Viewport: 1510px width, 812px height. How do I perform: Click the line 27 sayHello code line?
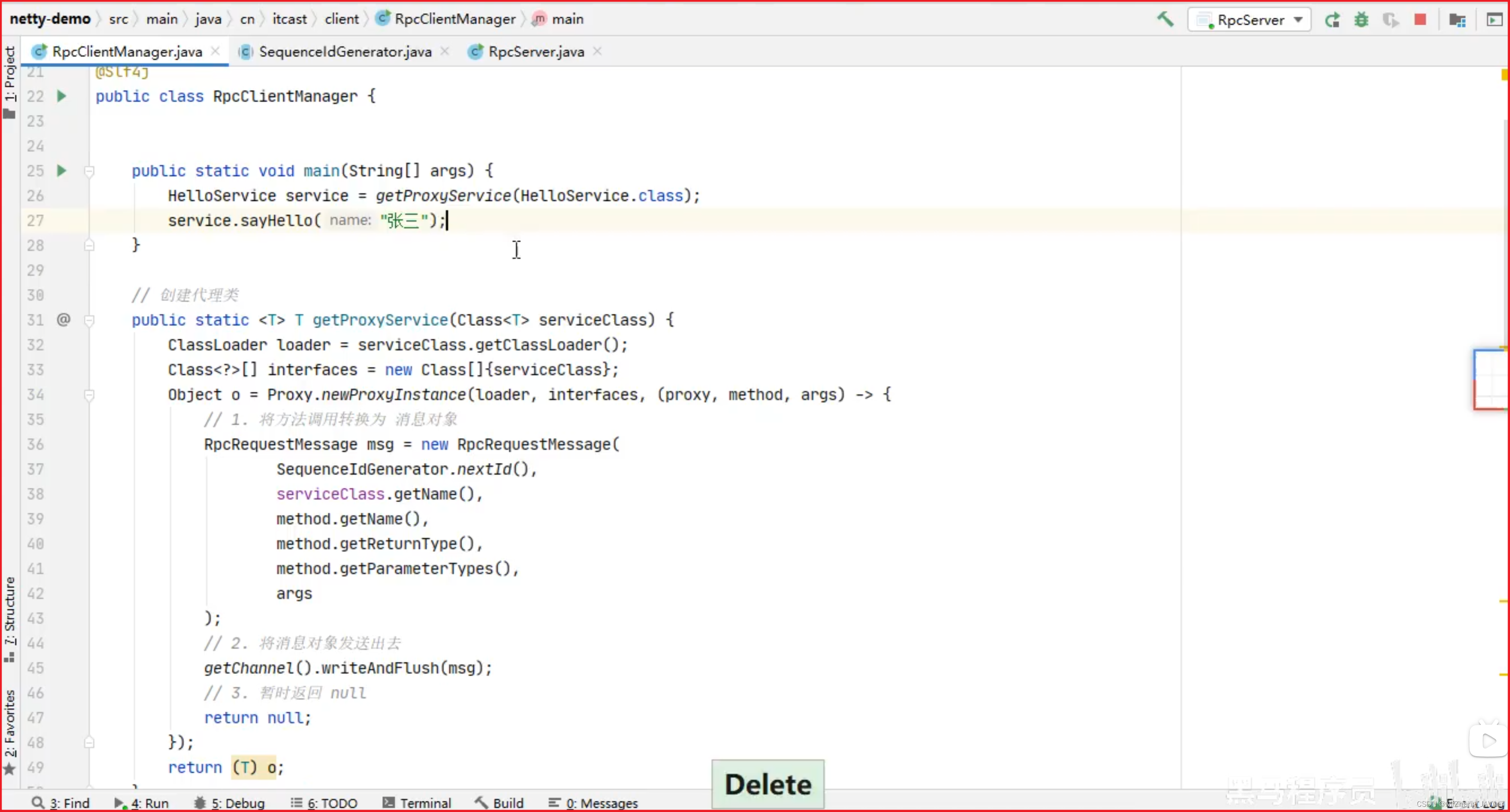[307, 220]
